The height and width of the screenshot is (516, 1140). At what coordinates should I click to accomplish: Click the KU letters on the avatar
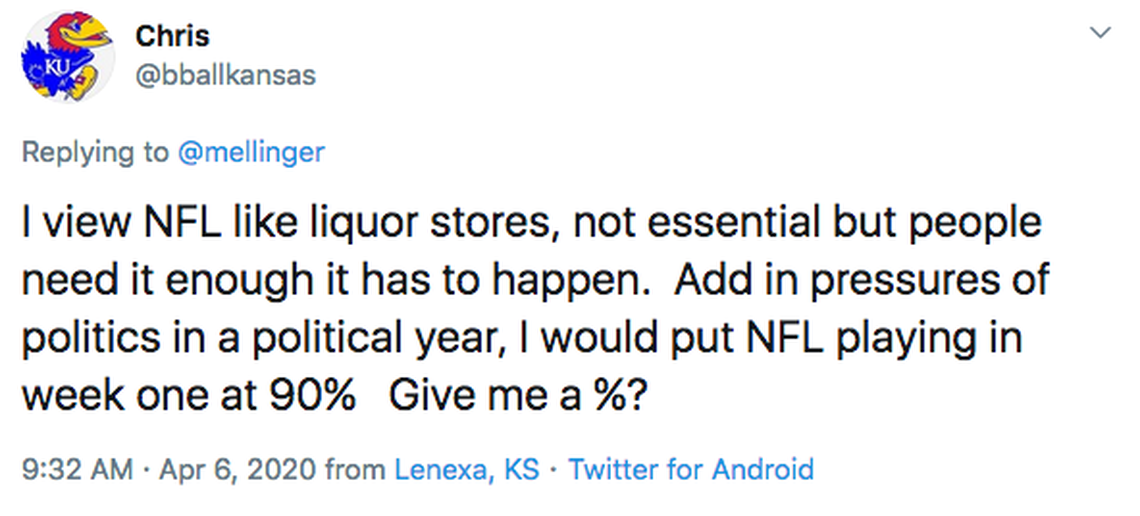46,69
